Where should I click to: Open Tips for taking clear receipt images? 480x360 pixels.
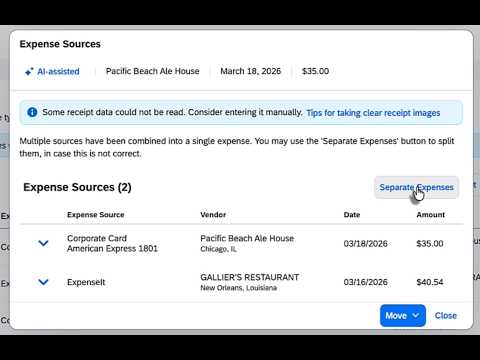click(x=373, y=113)
